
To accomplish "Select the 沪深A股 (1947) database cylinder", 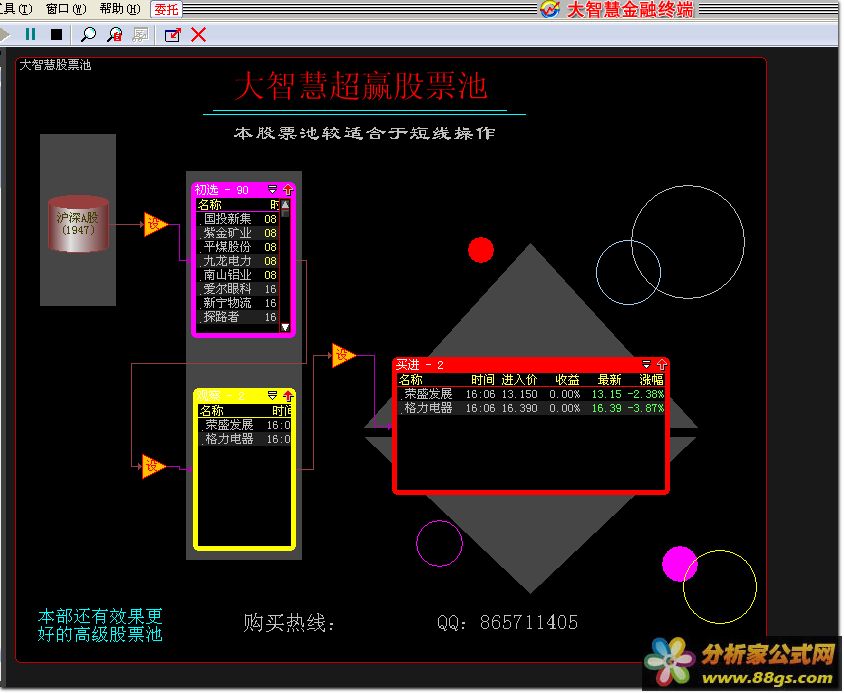I will point(78,223).
